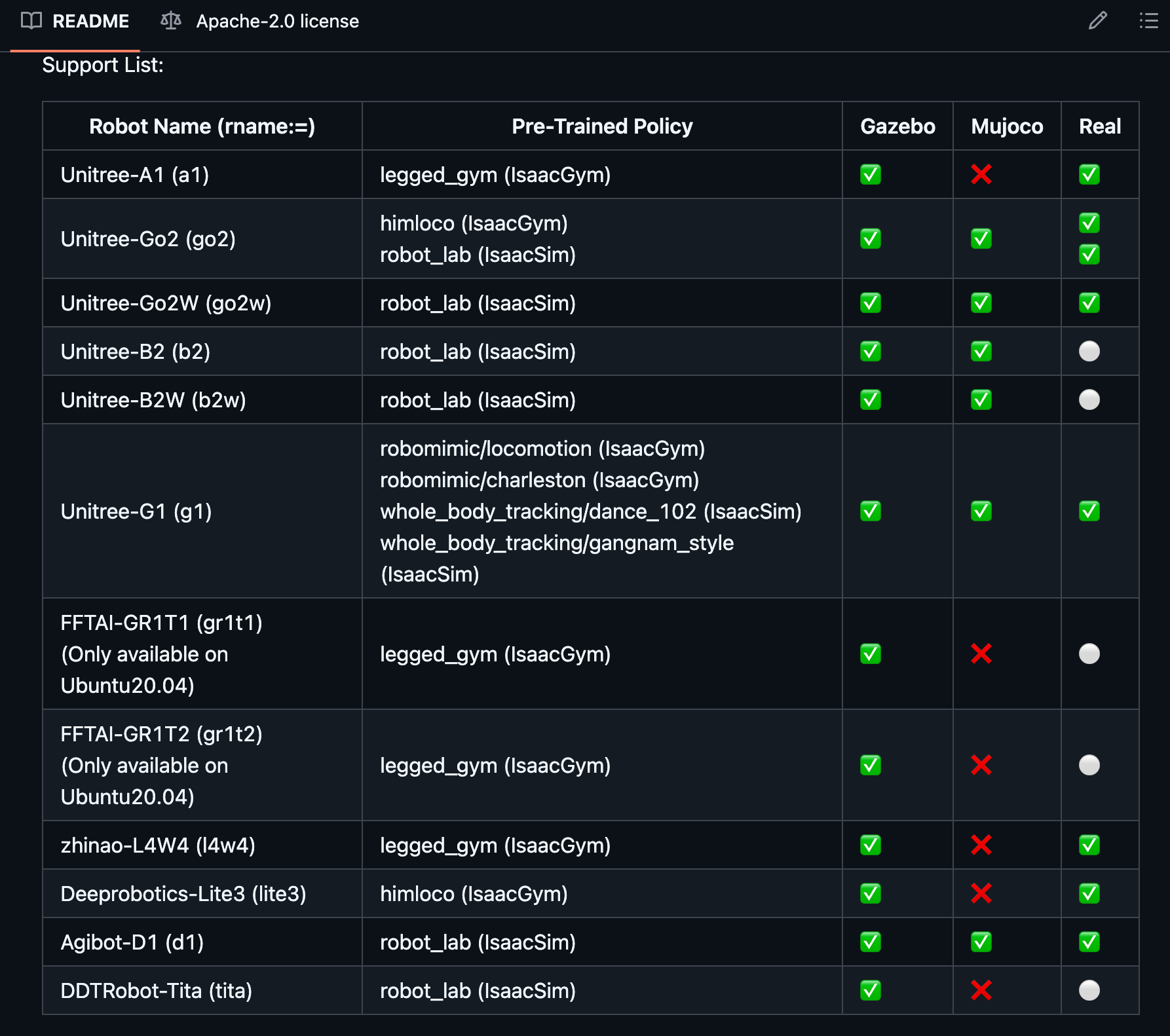1170x1036 pixels.
Task: Click Mujoco check mark for Unitree-B2W
Action: coord(981,400)
